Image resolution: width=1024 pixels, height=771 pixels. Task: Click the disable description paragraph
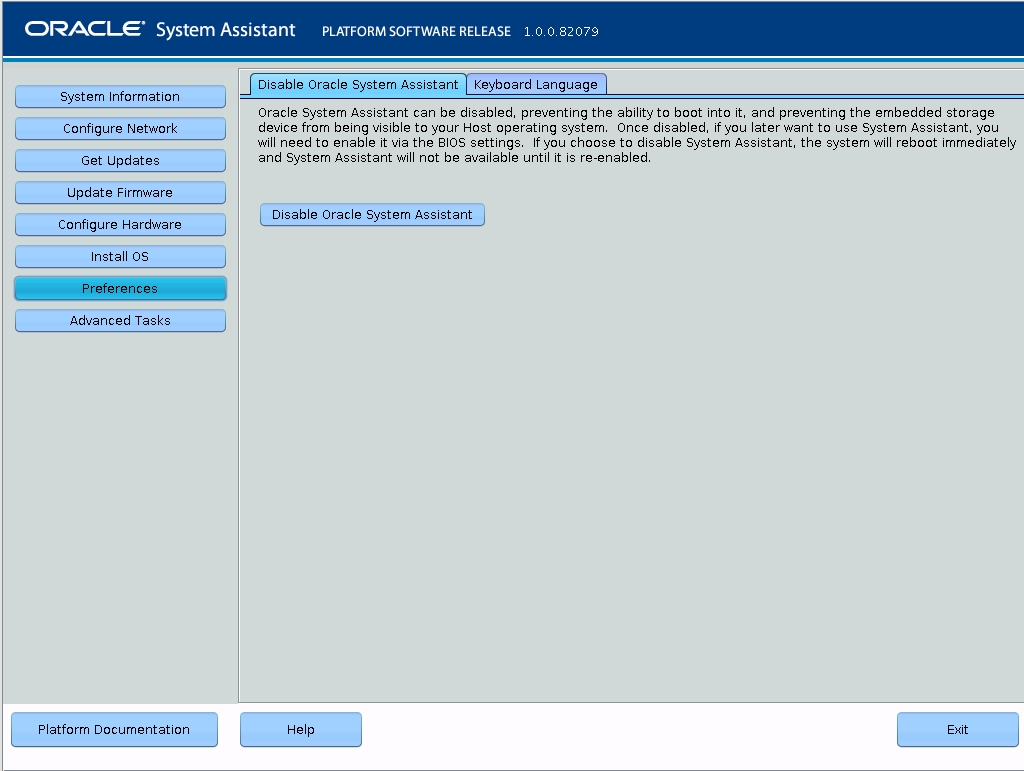click(637, 135)
